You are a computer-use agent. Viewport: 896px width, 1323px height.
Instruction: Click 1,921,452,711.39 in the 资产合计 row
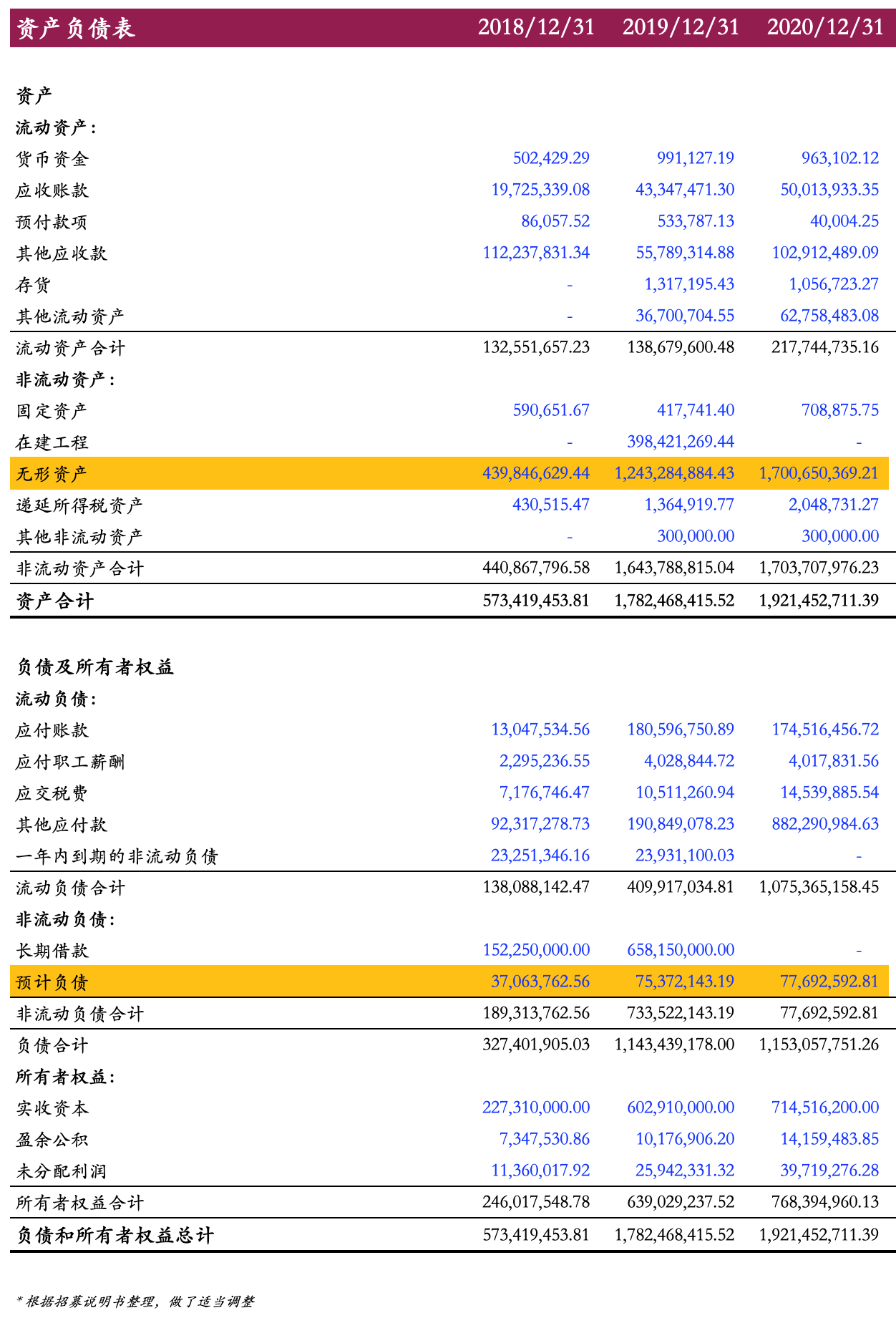pyautogui.click(x=819, y=600)
